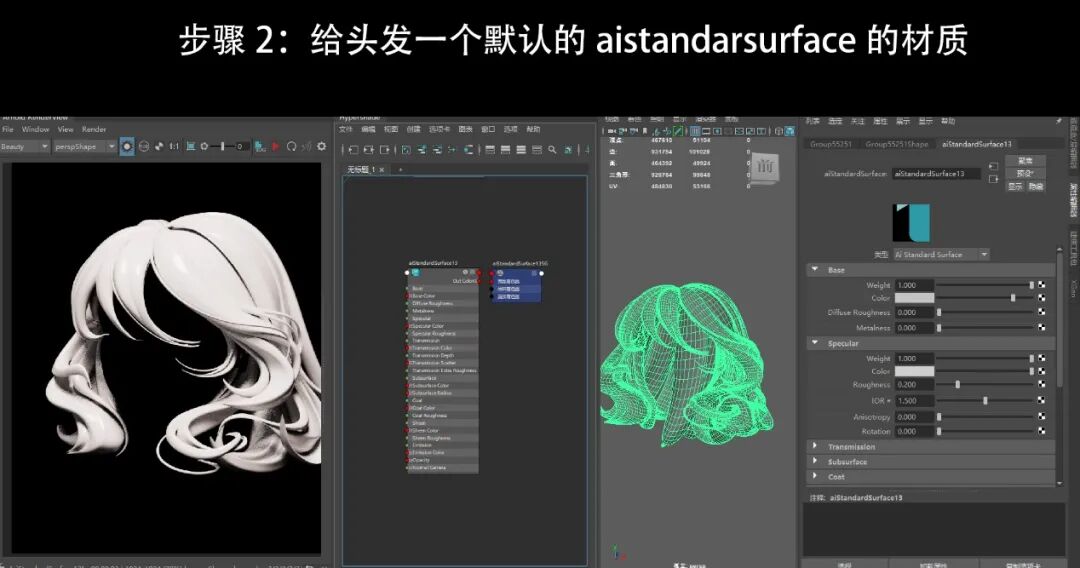Click the Base Color swatch
Screen dimensions: 1080x568
coord(914,298)
